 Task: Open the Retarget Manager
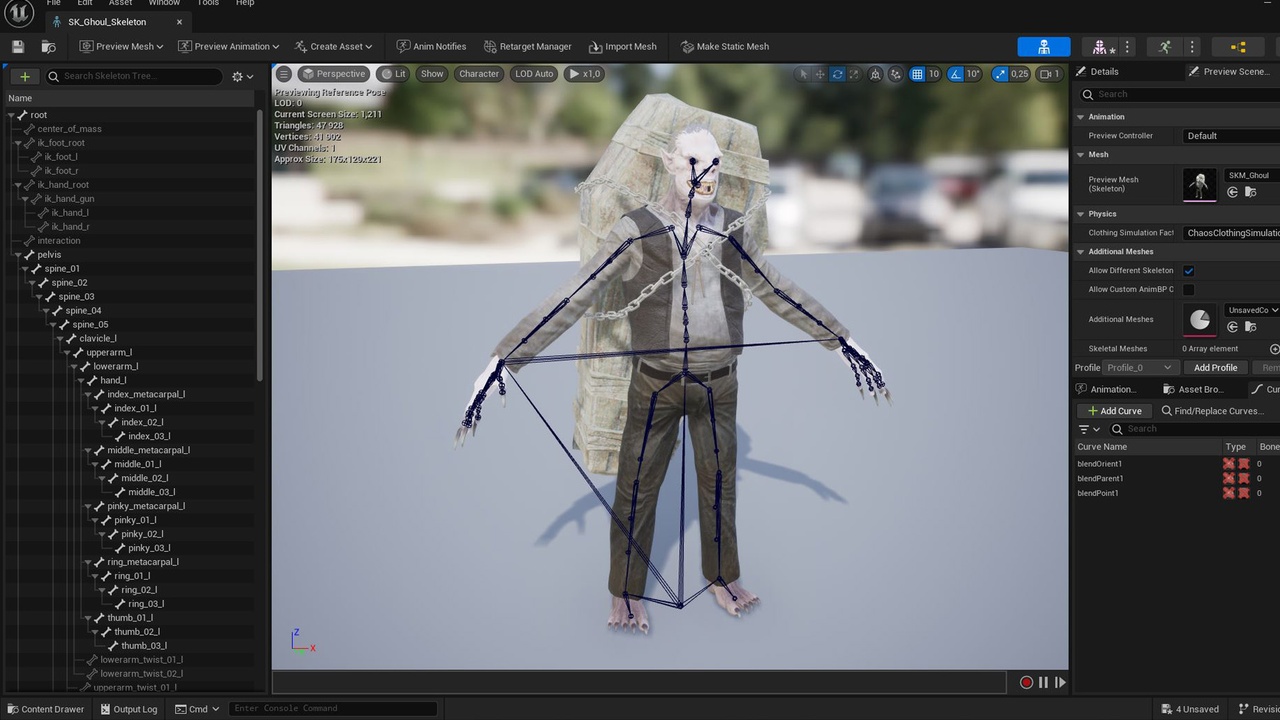tap(527, 46)
